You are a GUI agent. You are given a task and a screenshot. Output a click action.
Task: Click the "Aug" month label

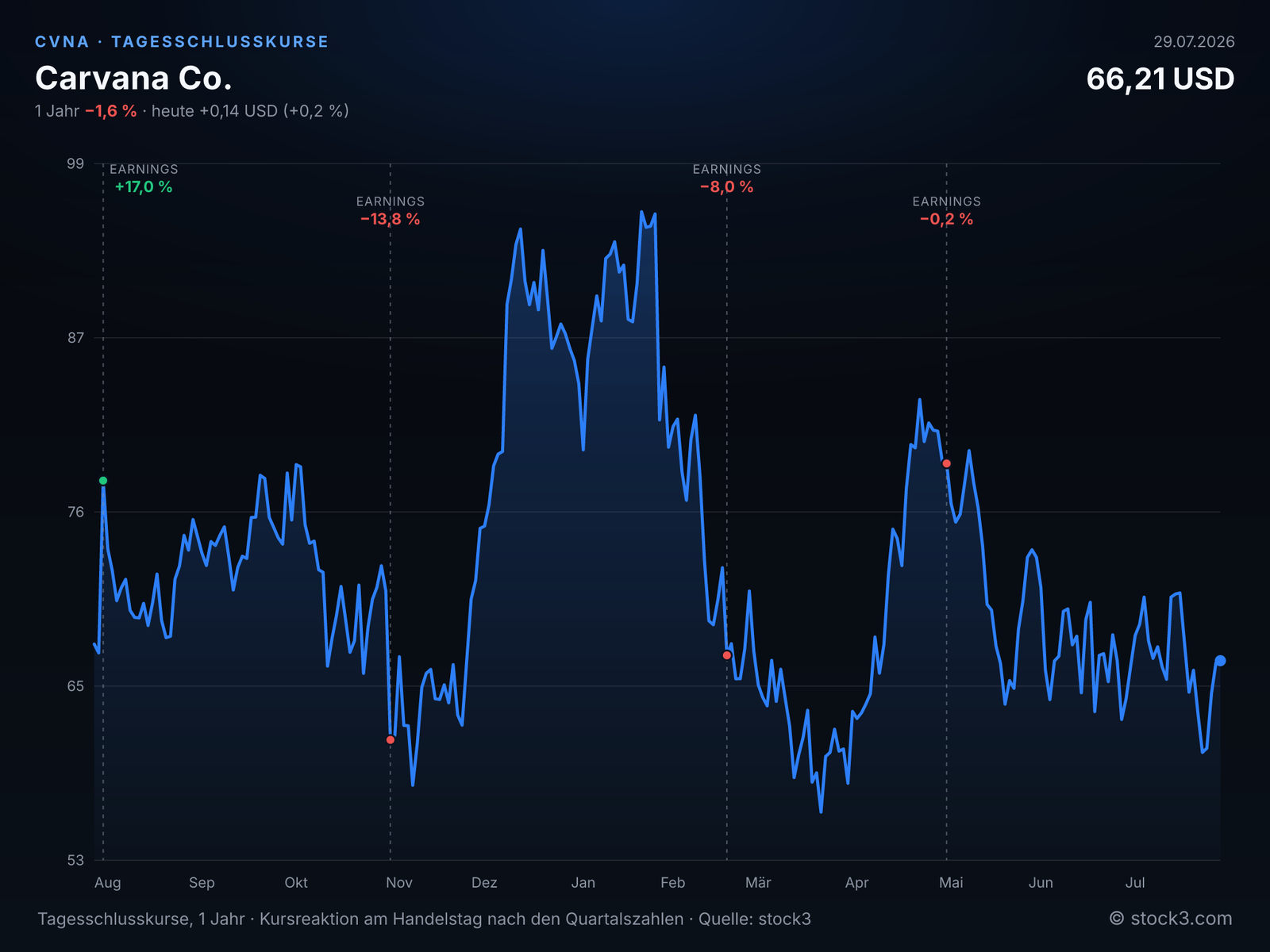click(108, 883)
